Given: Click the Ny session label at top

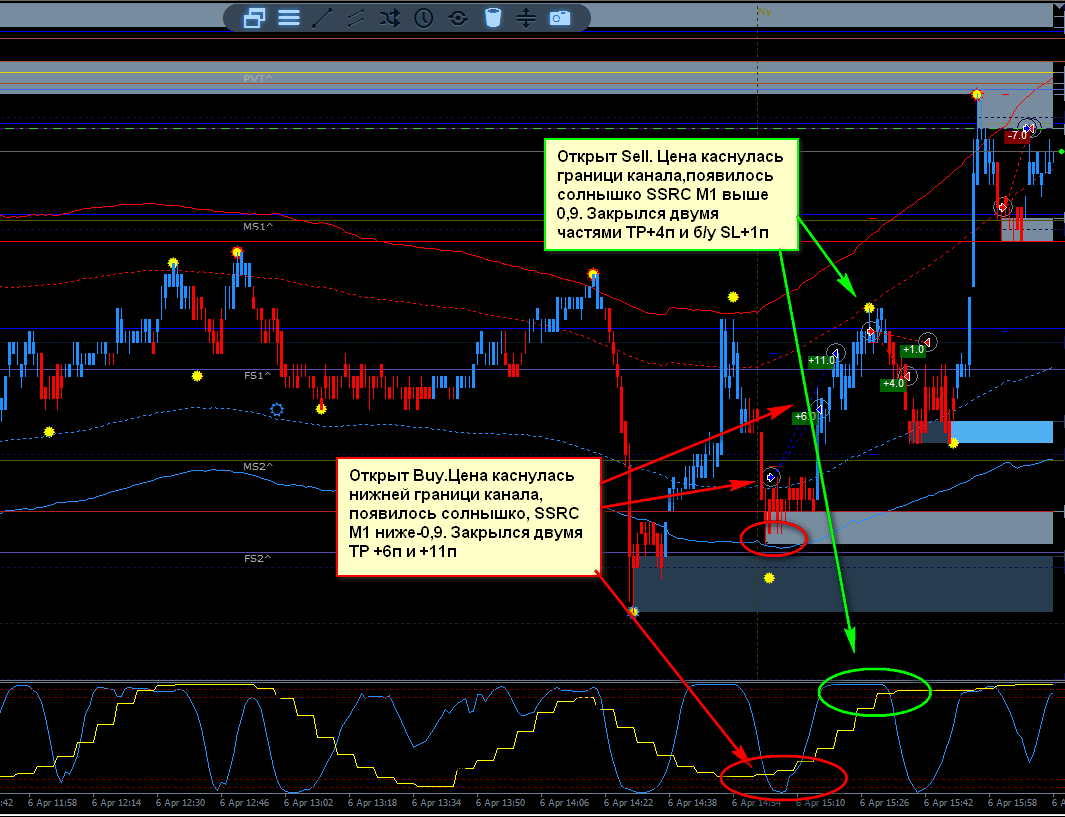Looking at the screenshot, I should coord(764,12).
